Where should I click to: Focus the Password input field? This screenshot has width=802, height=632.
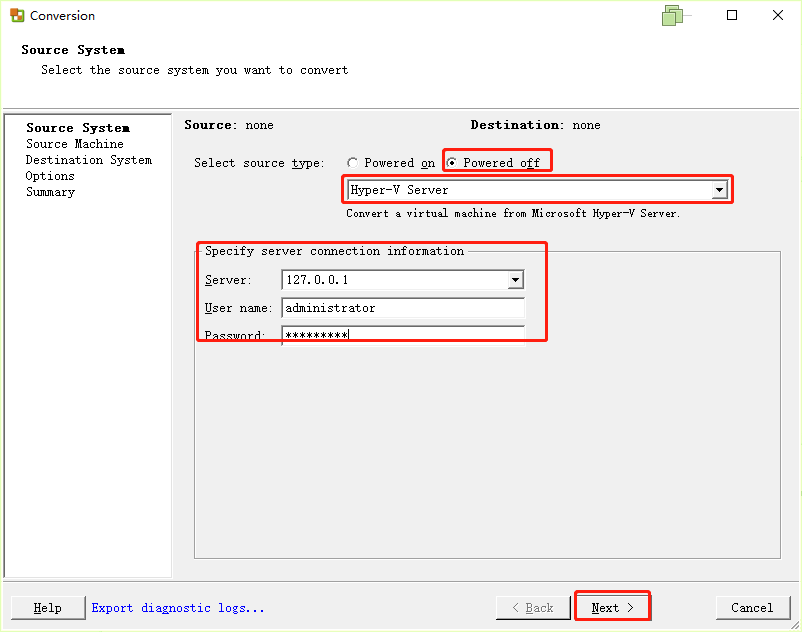403,335
